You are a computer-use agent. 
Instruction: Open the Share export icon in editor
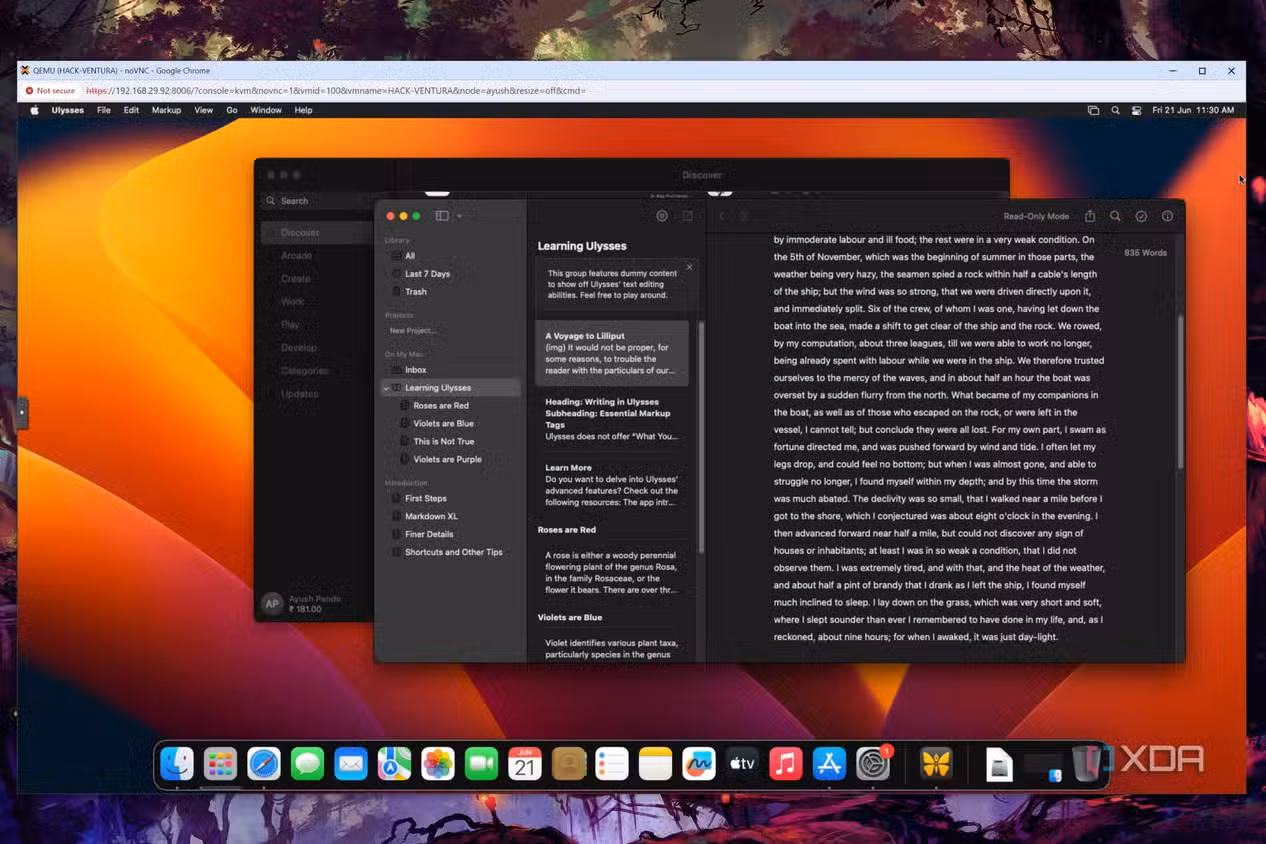[x=1090, y=216]
